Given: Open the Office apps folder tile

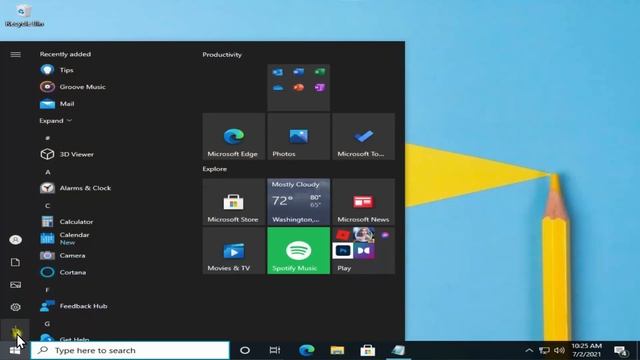Looking at the screenshot, I should point(298,87).
